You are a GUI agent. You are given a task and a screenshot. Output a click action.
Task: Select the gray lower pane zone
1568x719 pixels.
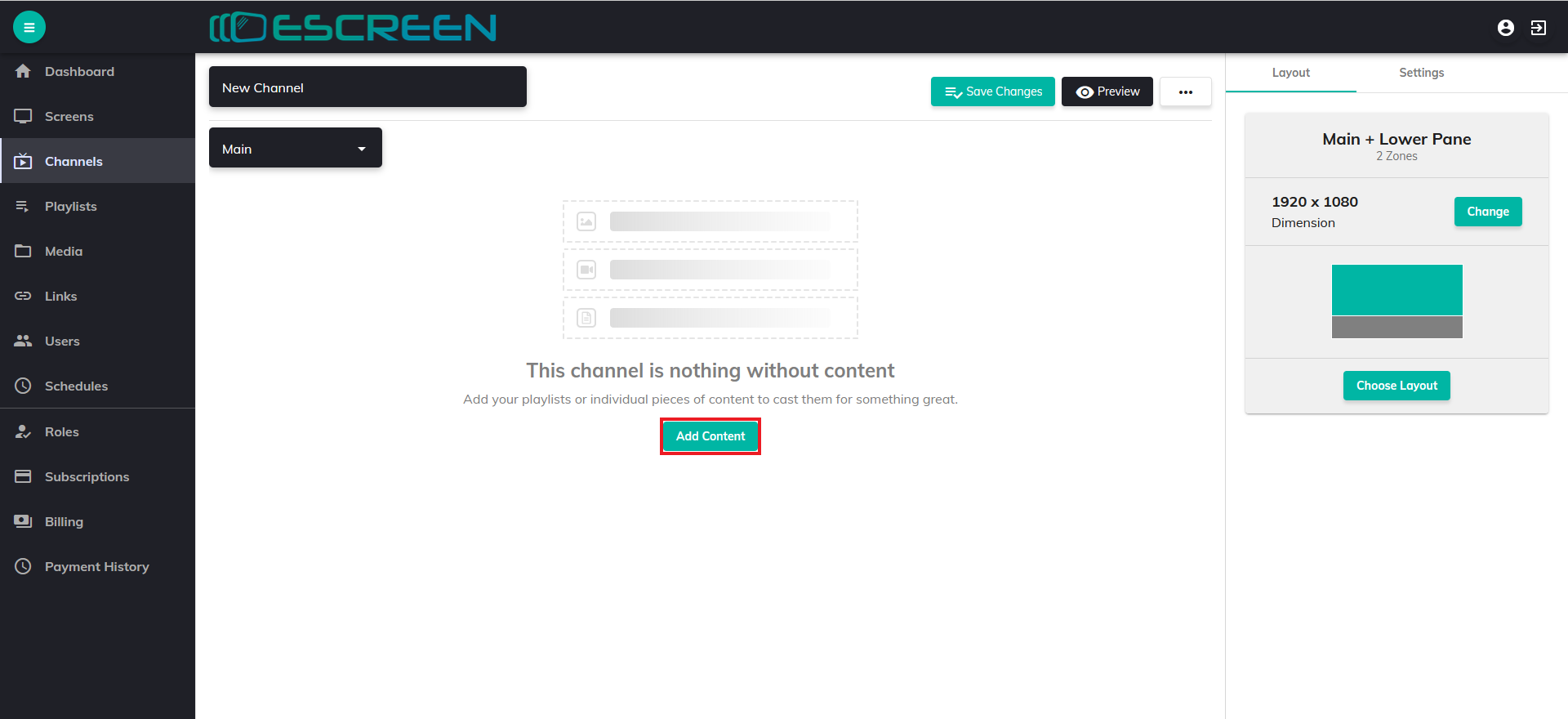click(x=1397, y=328)
